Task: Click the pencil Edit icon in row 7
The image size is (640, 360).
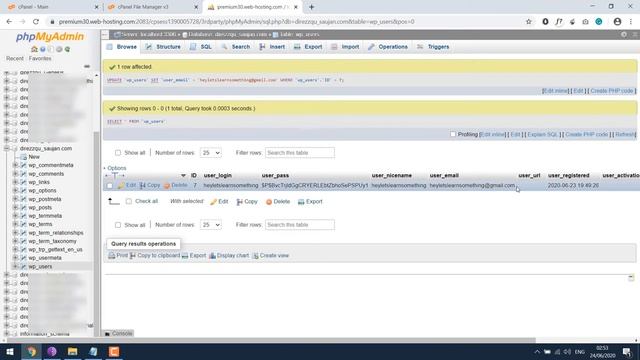Action: pos(121,185)
